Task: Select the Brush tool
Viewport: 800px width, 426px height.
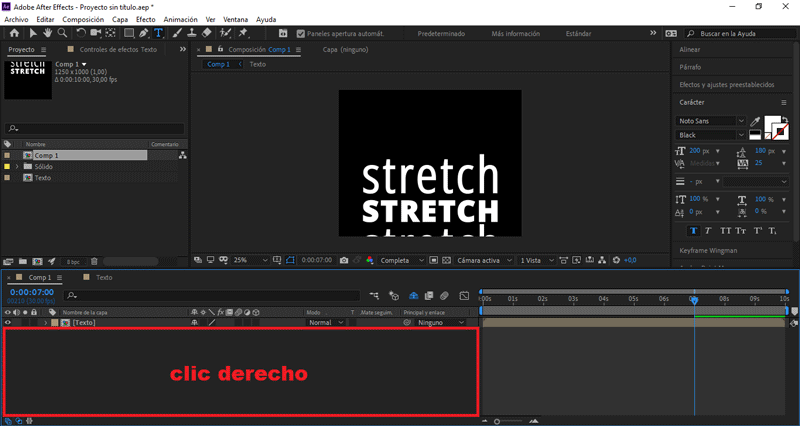Action: [176, 33]
